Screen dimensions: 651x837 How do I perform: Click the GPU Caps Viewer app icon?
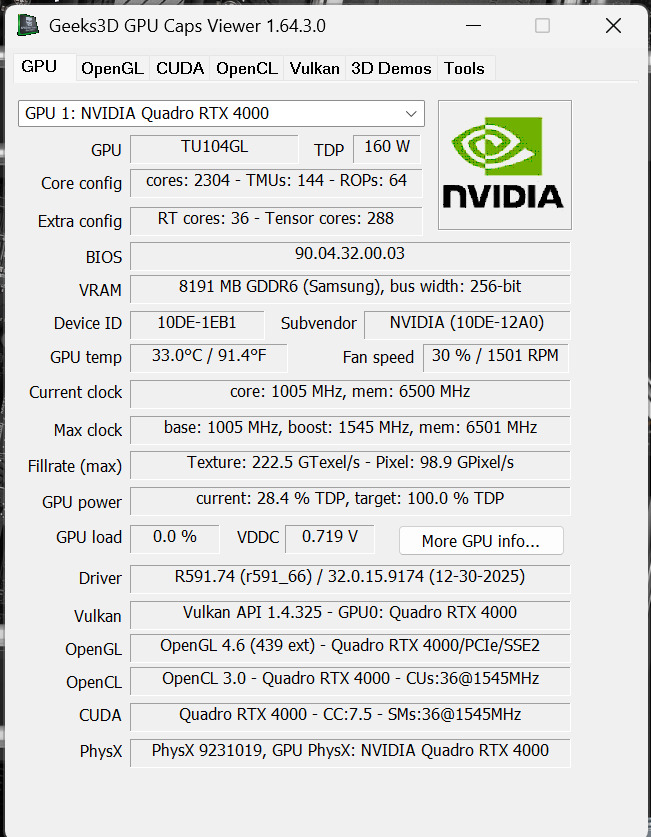click(28, 26)
